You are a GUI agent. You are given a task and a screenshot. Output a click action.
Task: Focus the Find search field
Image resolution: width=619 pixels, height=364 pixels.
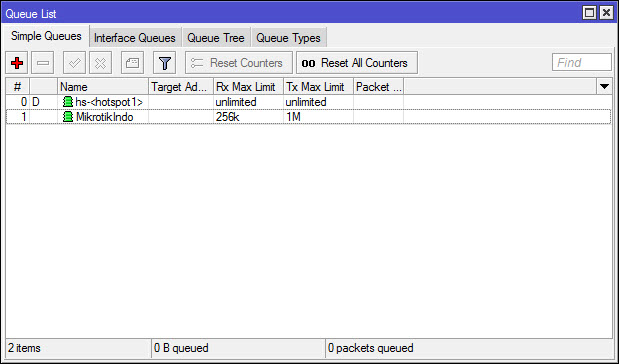click(x=582, y=62)
